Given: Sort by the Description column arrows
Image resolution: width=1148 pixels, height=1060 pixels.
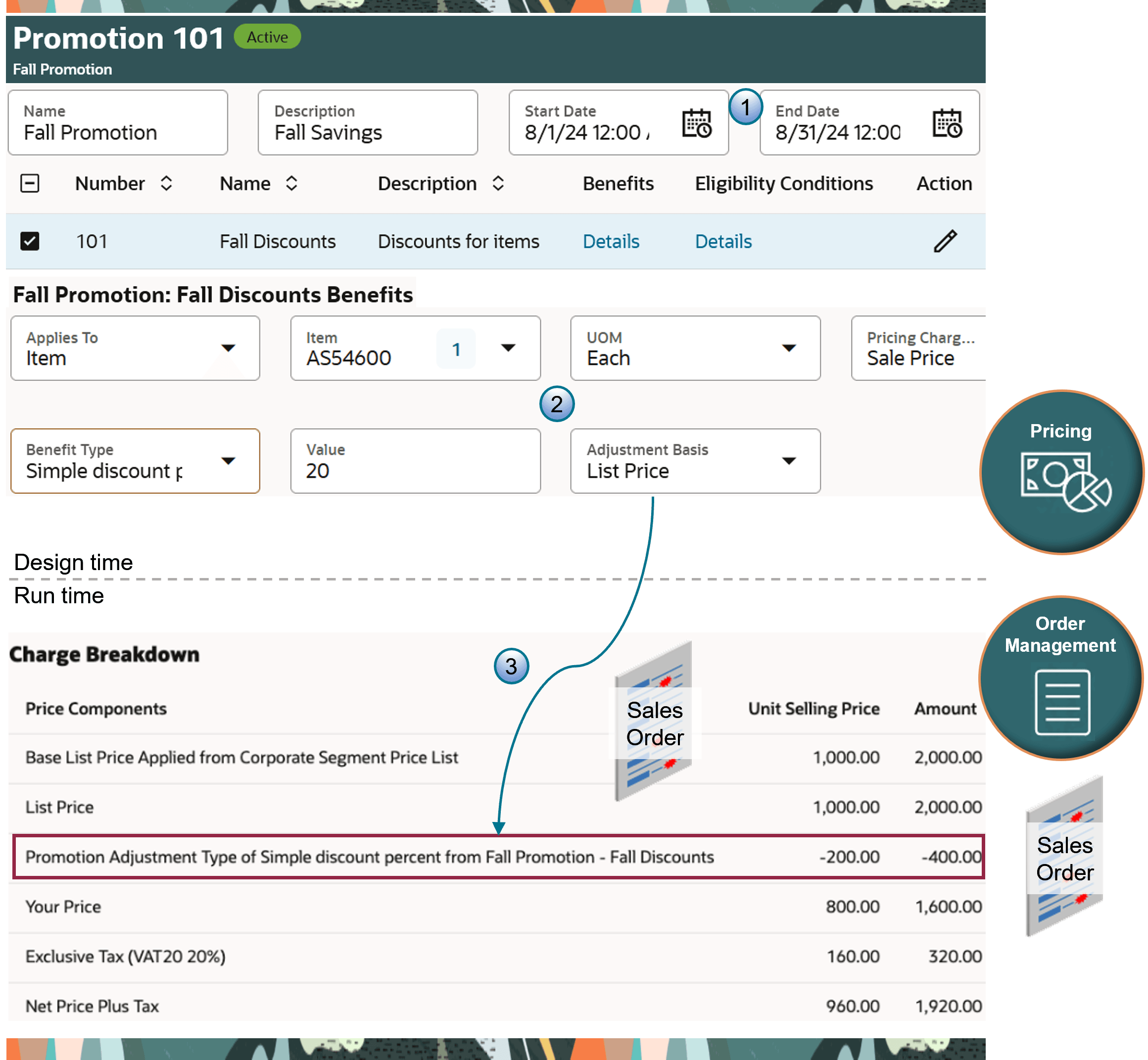Looking at the screenshot, I should coord(498,184).
